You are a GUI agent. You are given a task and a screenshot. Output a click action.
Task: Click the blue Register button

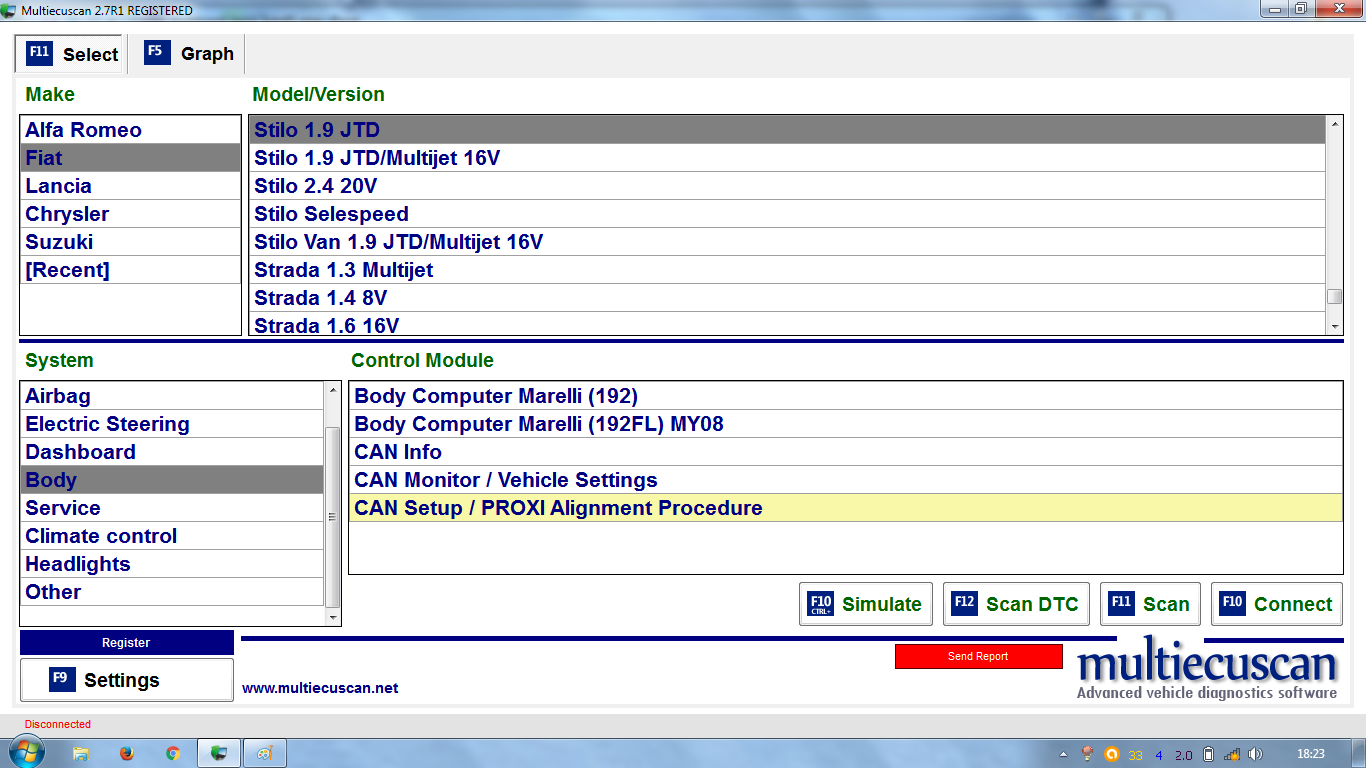[127, 643]
